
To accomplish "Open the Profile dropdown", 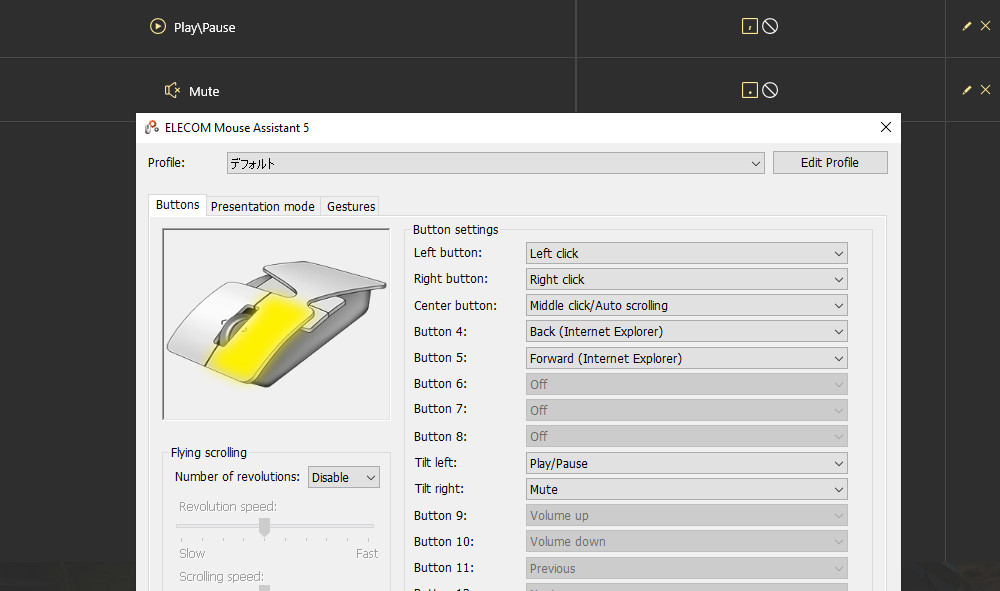I will click(496, 163).
